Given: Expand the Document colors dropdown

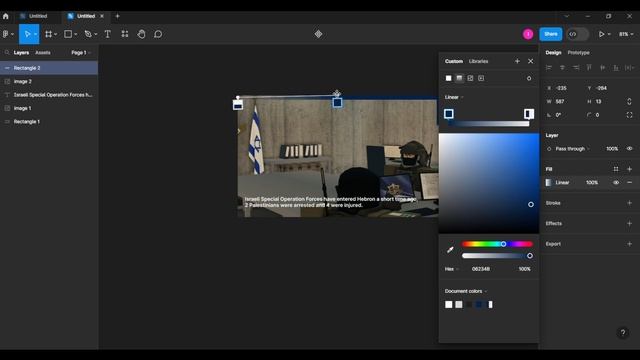Looking at the screenshot, I should click(466, 291).
